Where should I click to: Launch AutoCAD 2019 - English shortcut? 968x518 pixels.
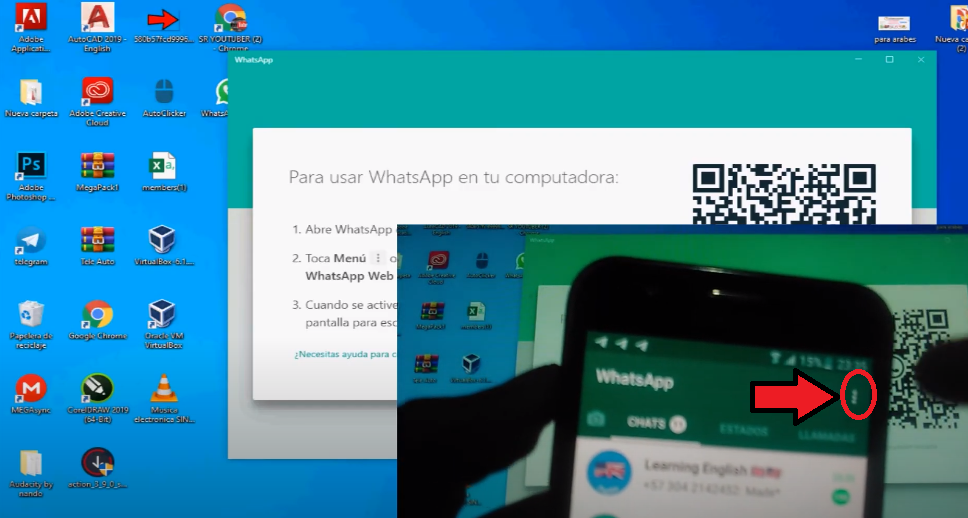(97, 28)
